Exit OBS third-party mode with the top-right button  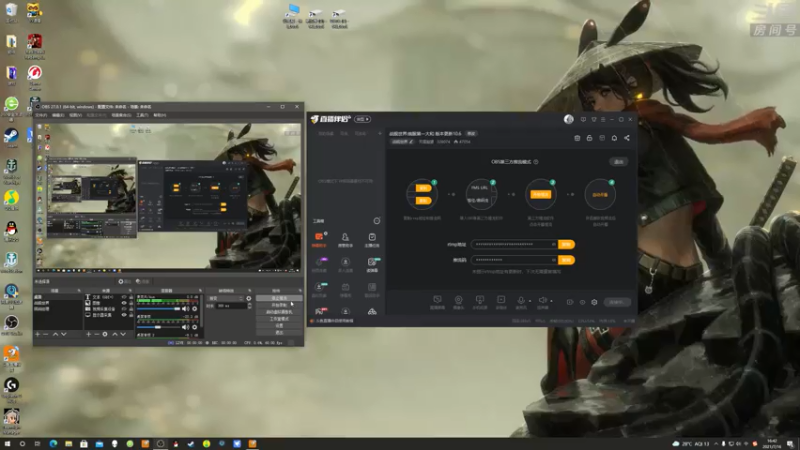coord(619,162)
